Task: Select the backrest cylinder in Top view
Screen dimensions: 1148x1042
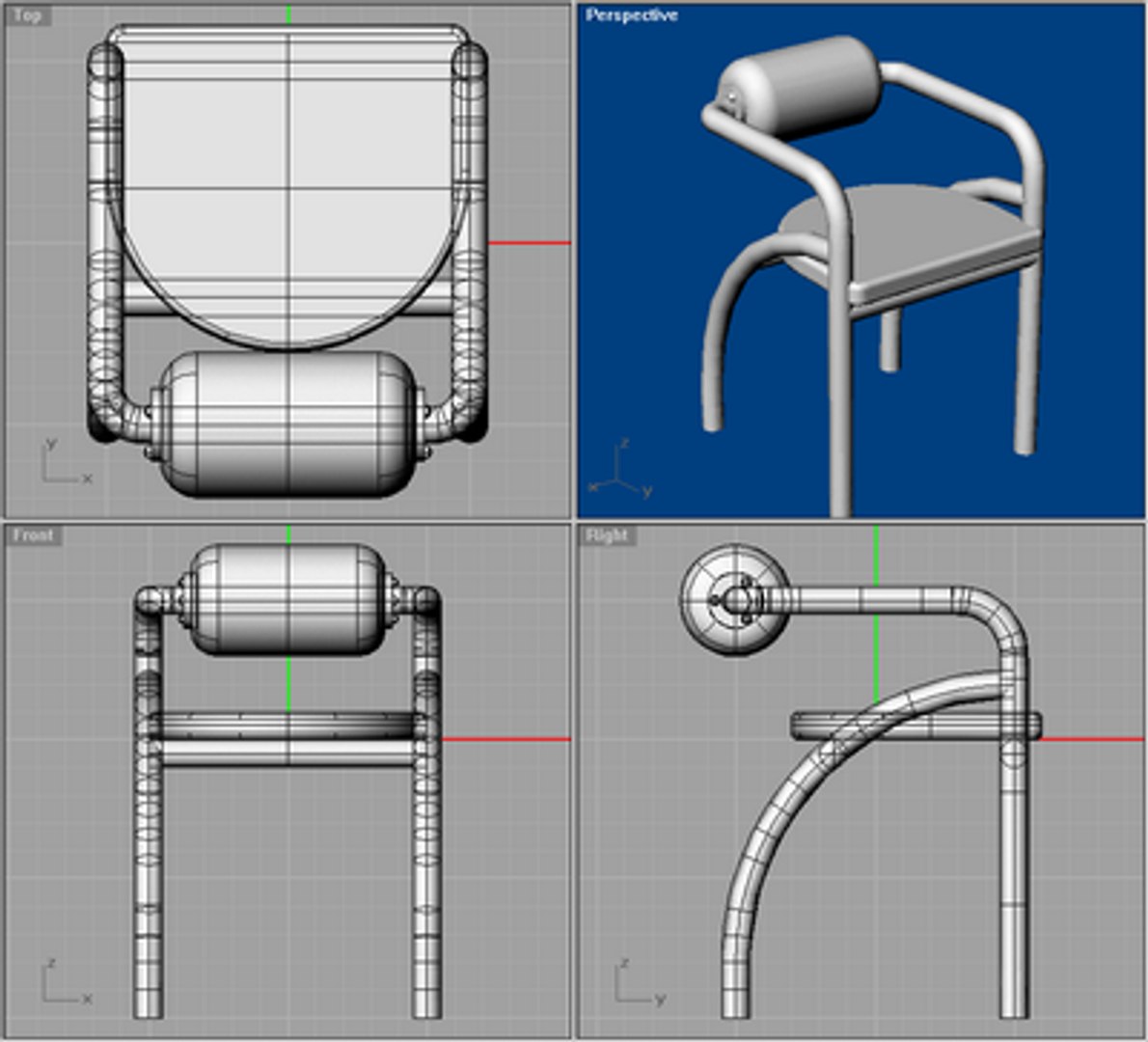Action: pos(287,424)
